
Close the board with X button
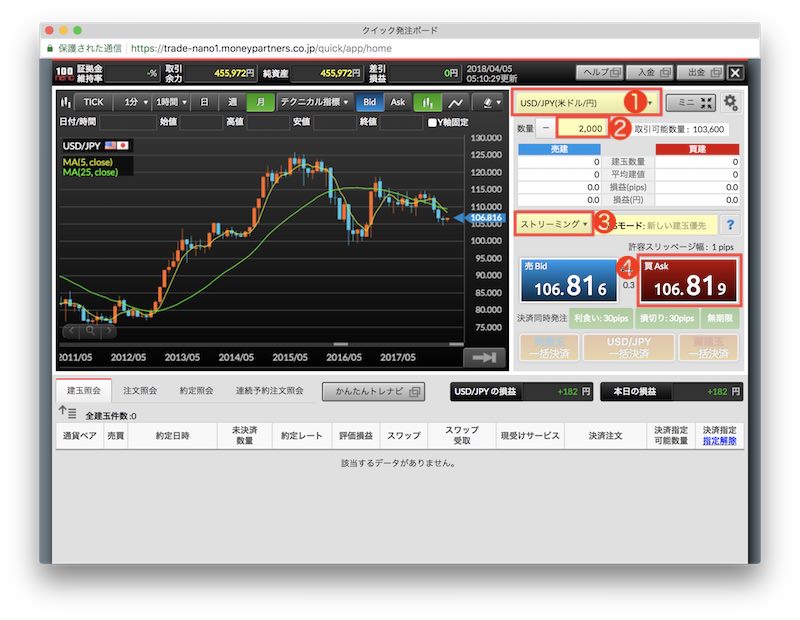(x=735, y=73)
